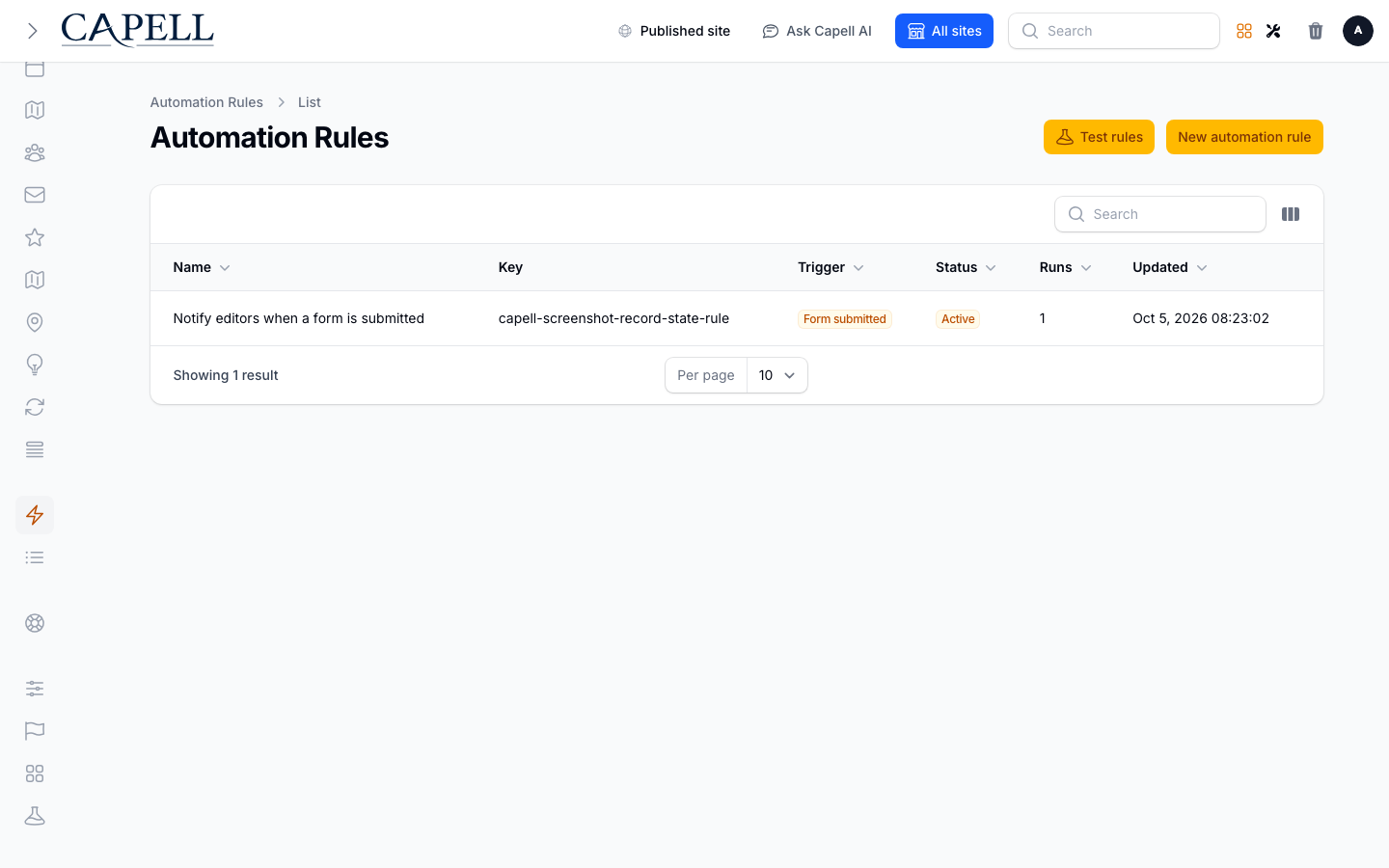Screen dimensions: 1389x868
Task: Open the bulleted list sidebar icon
Action: tap(35, 557)
